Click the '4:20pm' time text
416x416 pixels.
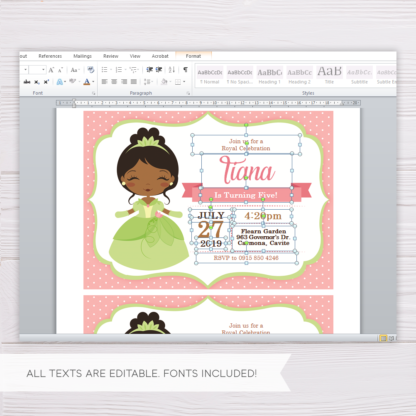tap(263, 216)
